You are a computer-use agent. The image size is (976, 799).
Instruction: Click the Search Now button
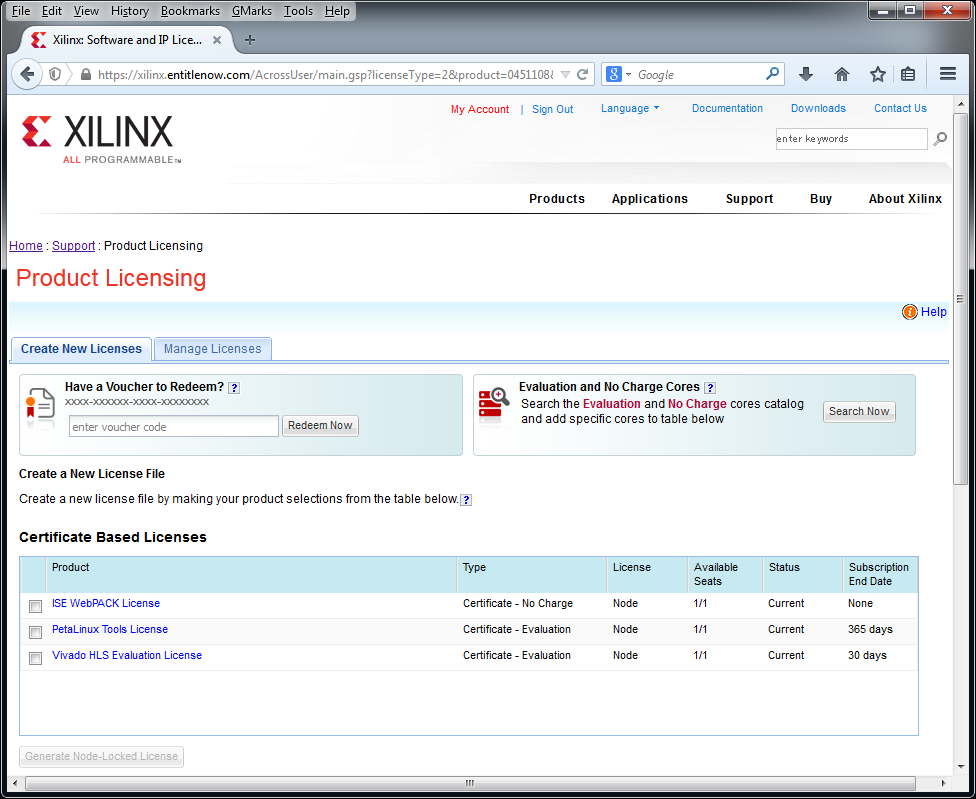859,411
